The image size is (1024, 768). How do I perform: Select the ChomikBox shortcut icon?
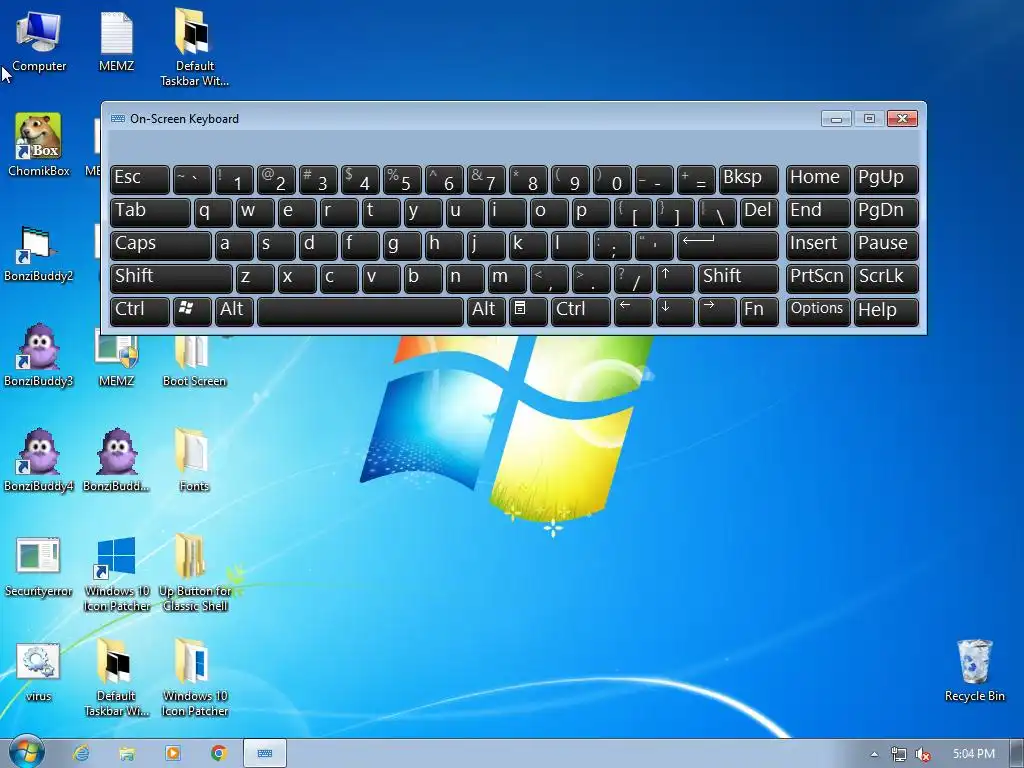click(x=39, y=145)
